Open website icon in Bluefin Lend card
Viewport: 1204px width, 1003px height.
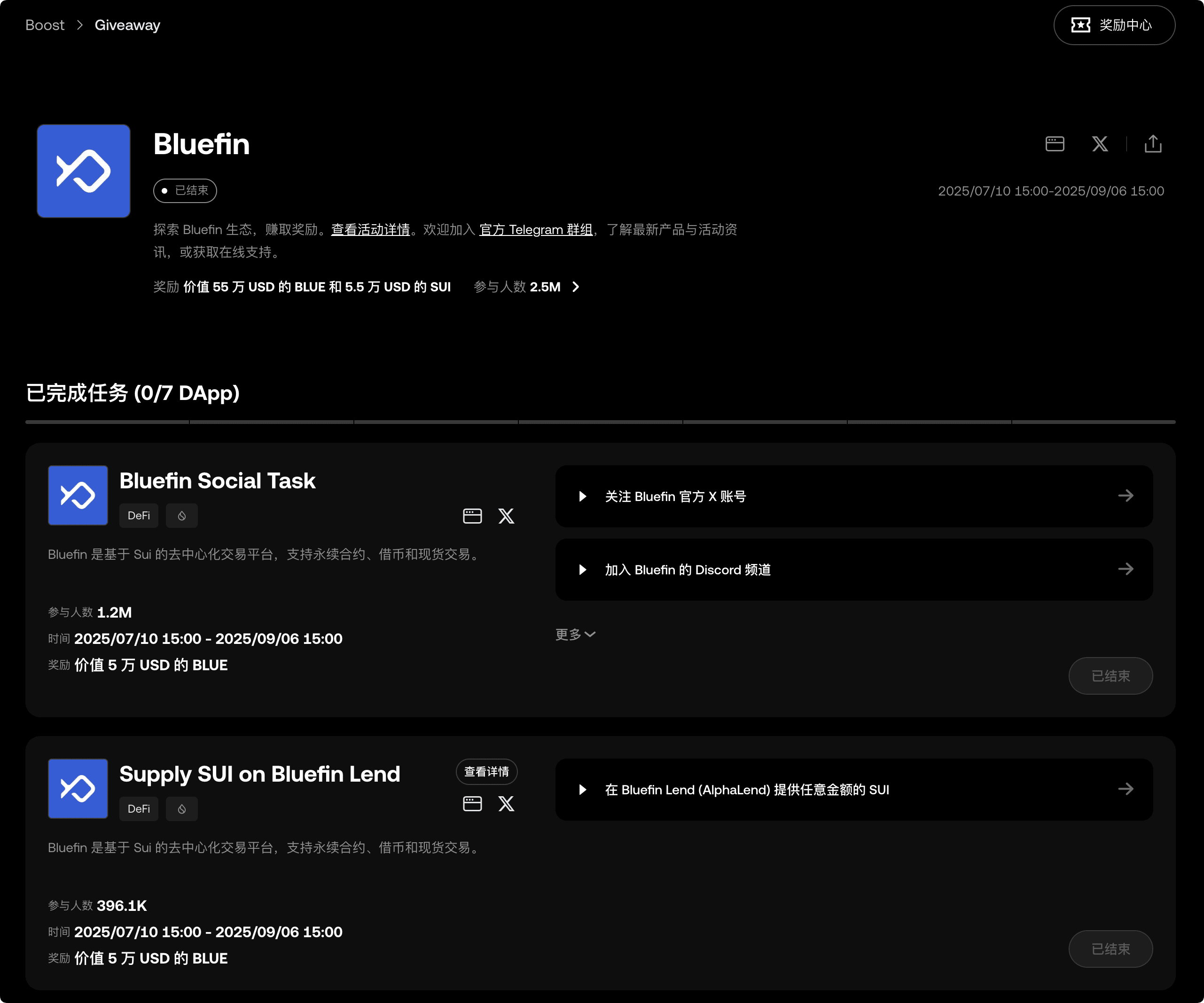472,803
